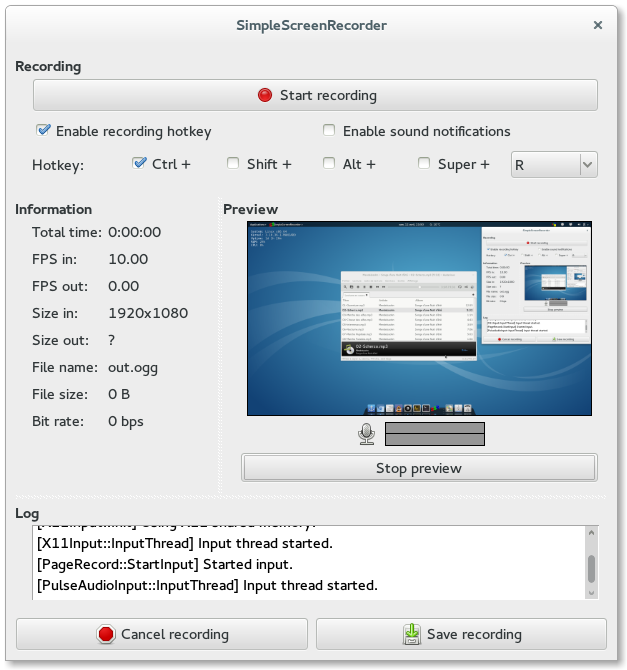627x670 pixels.
Task: Click the Total time value 0:00:00
Action: click(x=134, y=232)
